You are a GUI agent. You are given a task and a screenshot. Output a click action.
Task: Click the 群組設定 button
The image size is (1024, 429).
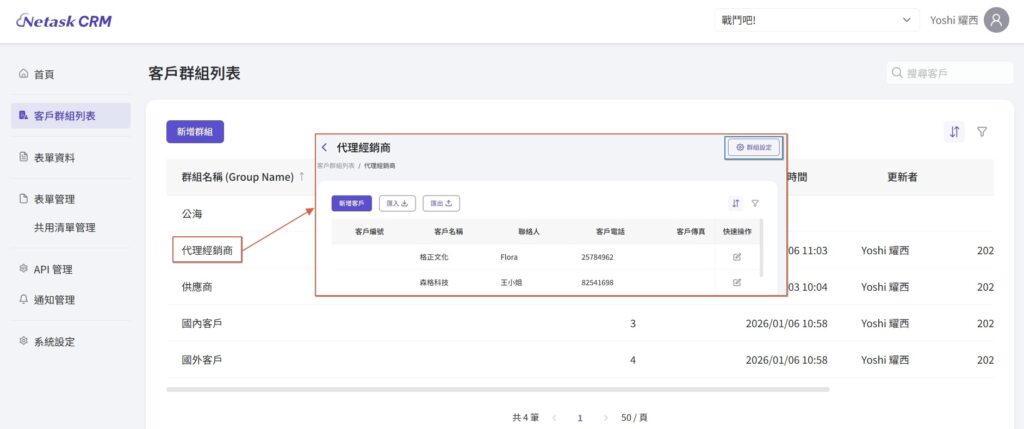754,147
